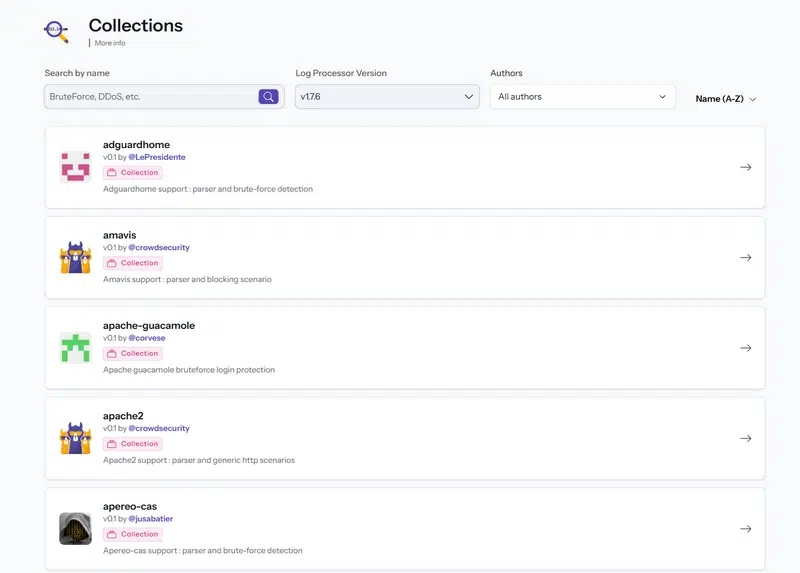Viewport: 800px width, 573px height.
Task: Click the More info link
Action: [110, 43]
